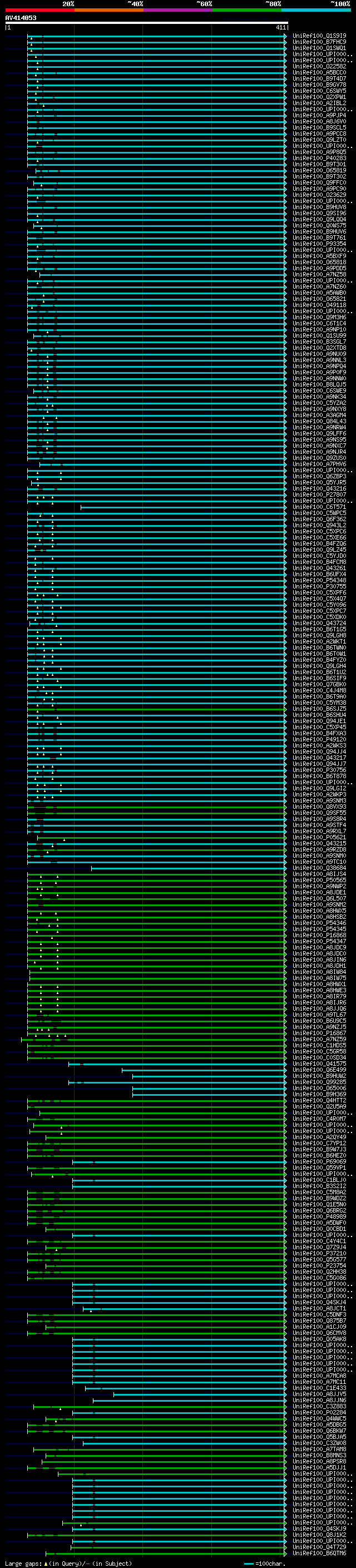Click the cyan ~100% identity legend segment
The height and width of the screenshot is (1568, 356).
point(316,10)
